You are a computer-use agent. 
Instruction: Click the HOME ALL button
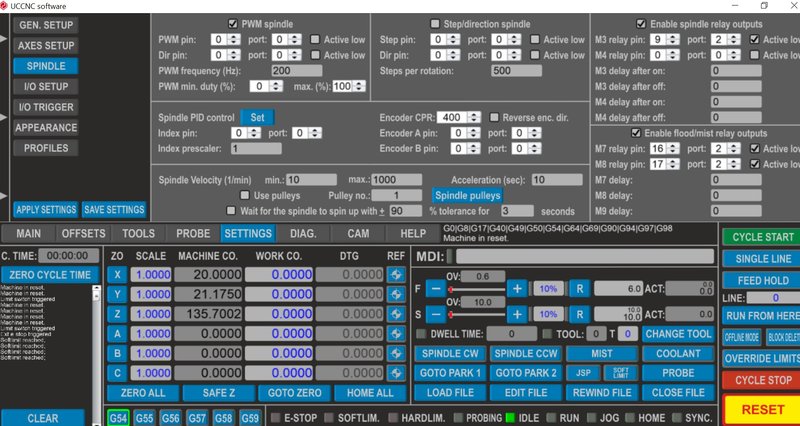click(x=370, y=393)
